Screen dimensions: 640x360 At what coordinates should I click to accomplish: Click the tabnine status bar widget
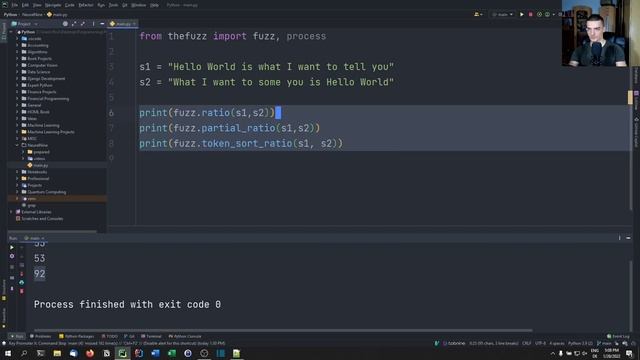[x=454, y=343]
